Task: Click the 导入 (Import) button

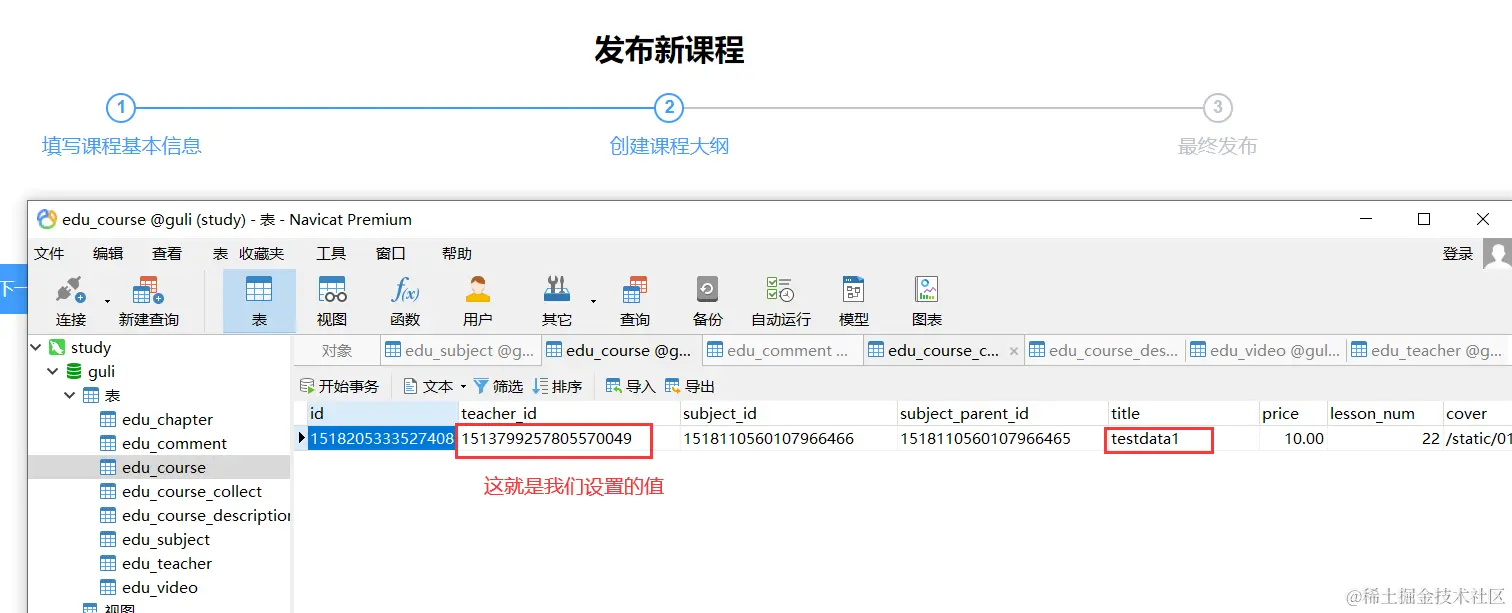Action: coord(631,386)
